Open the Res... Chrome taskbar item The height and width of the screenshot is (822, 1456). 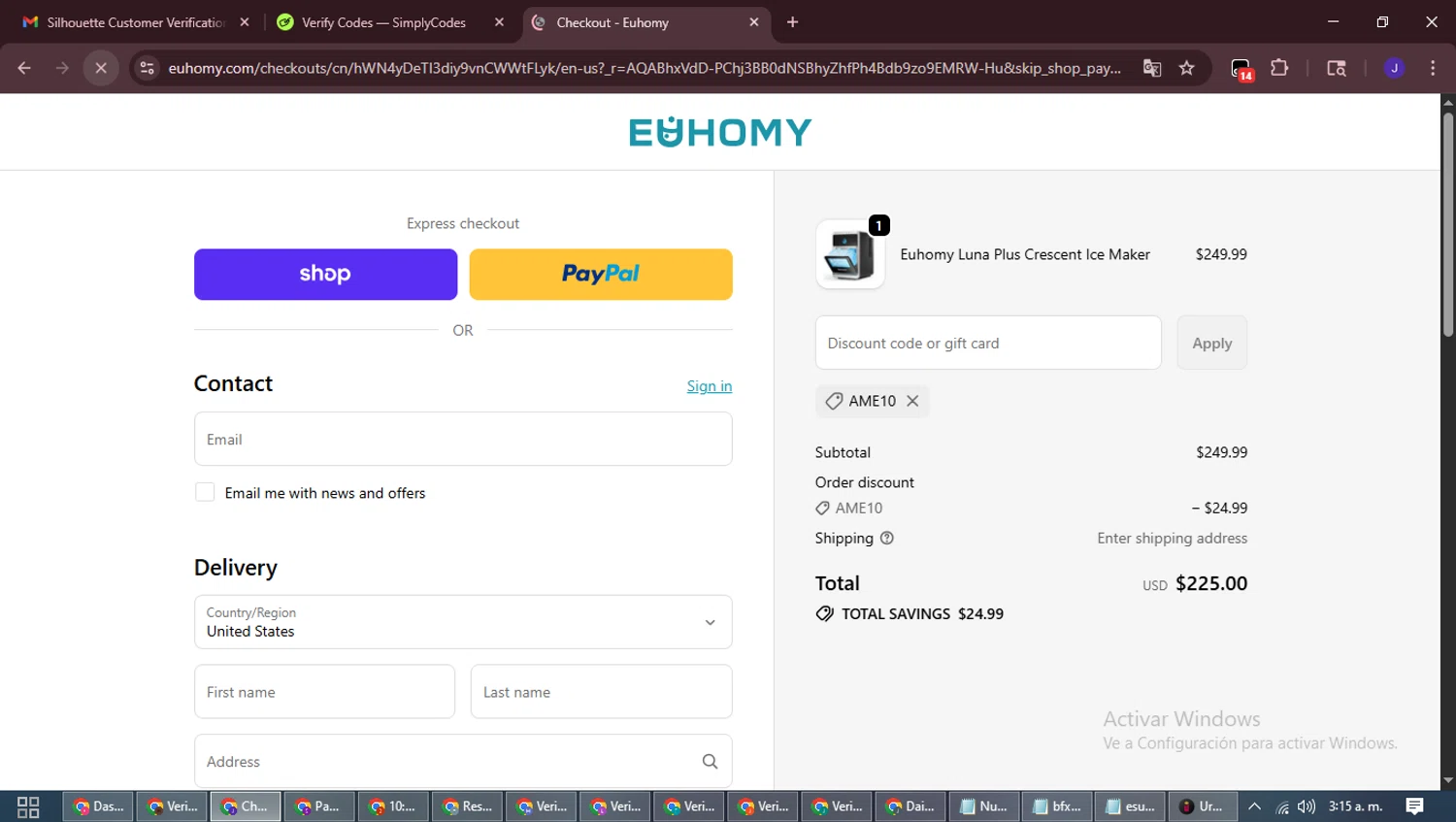(467, 806)
